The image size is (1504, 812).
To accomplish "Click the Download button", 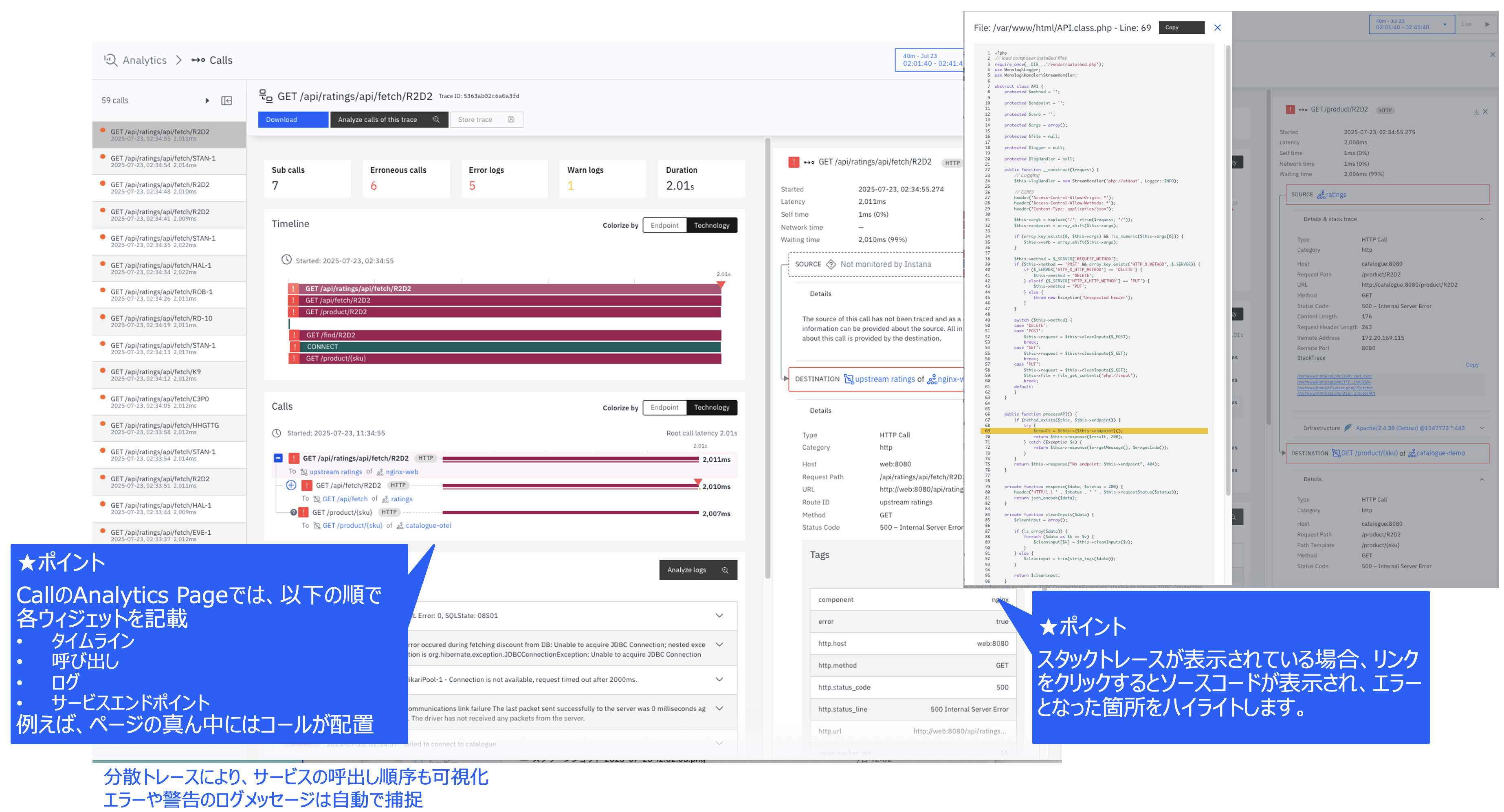I will pos(292,120).
